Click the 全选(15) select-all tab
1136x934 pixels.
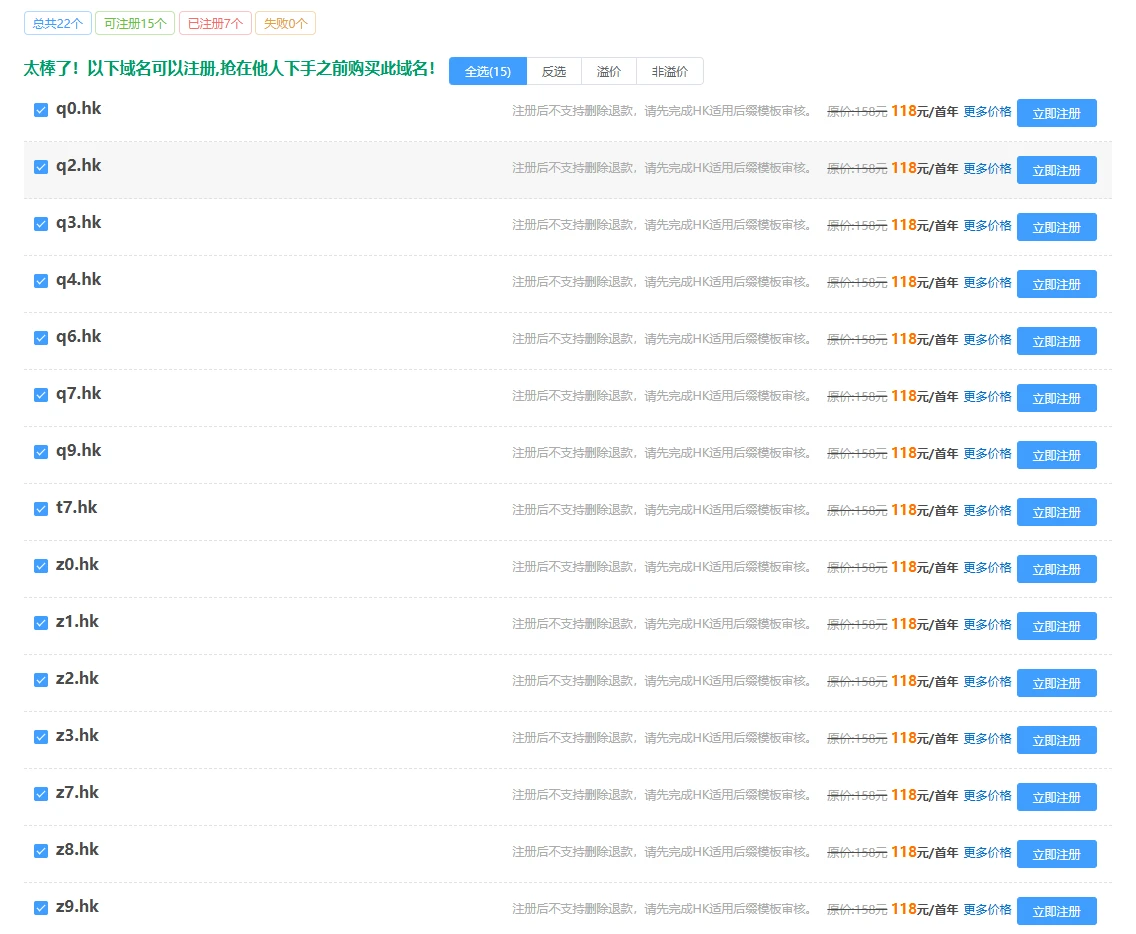pos(487,72)
